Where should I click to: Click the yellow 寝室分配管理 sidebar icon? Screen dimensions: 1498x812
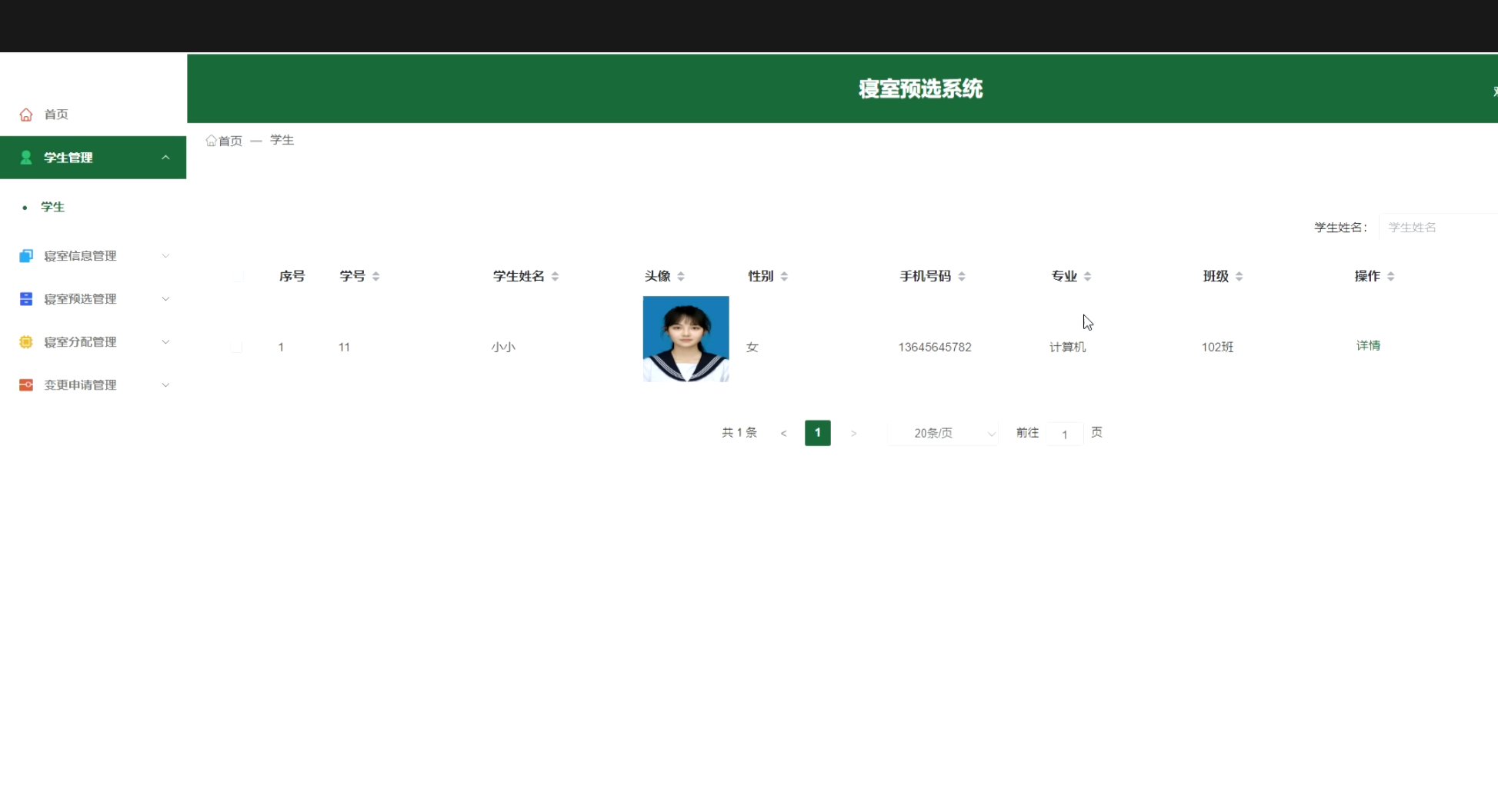point(26,342)
